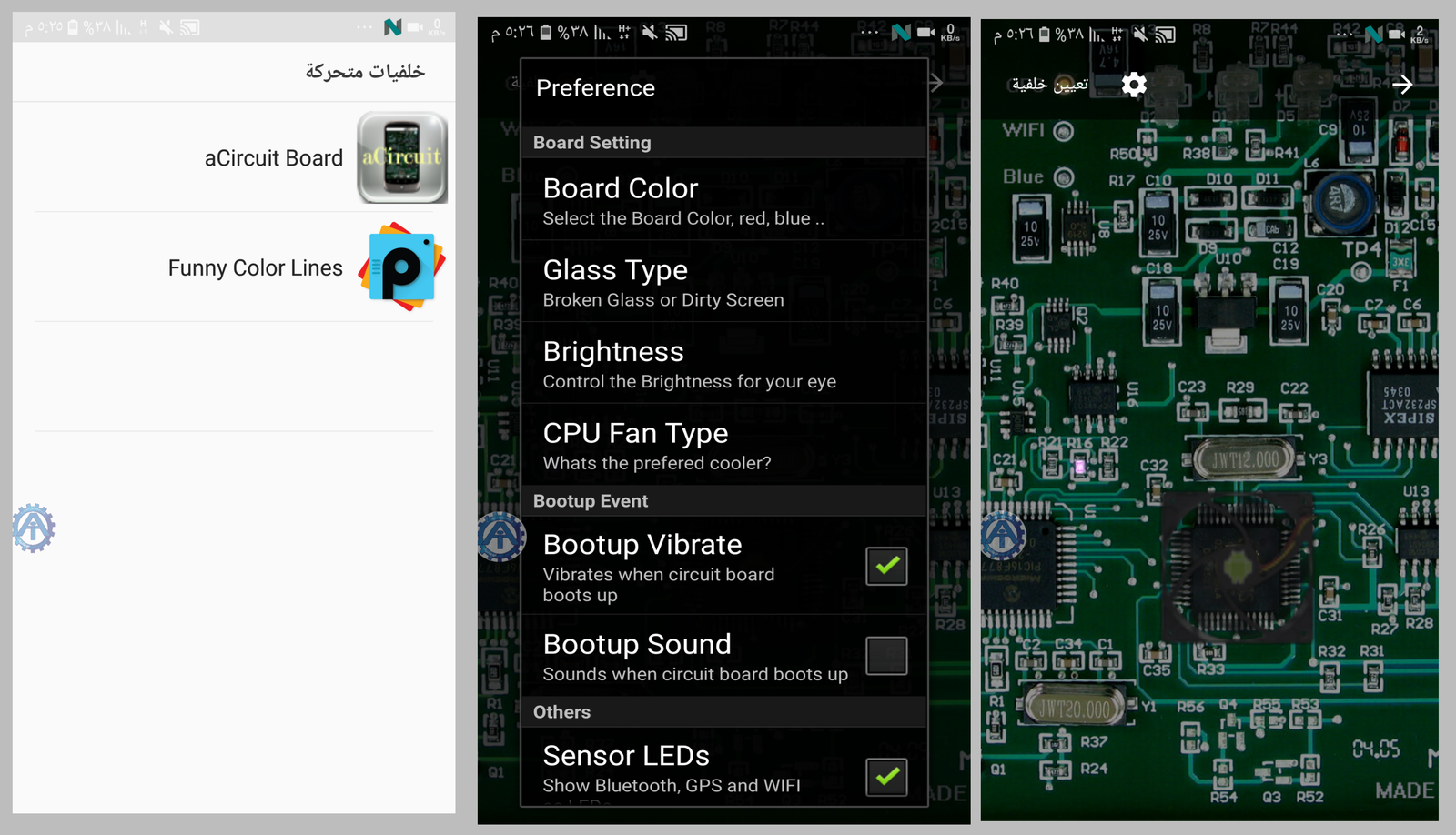
Task: Uncheck the Sensor LEDs checkbox
Action: click(886, 777)
